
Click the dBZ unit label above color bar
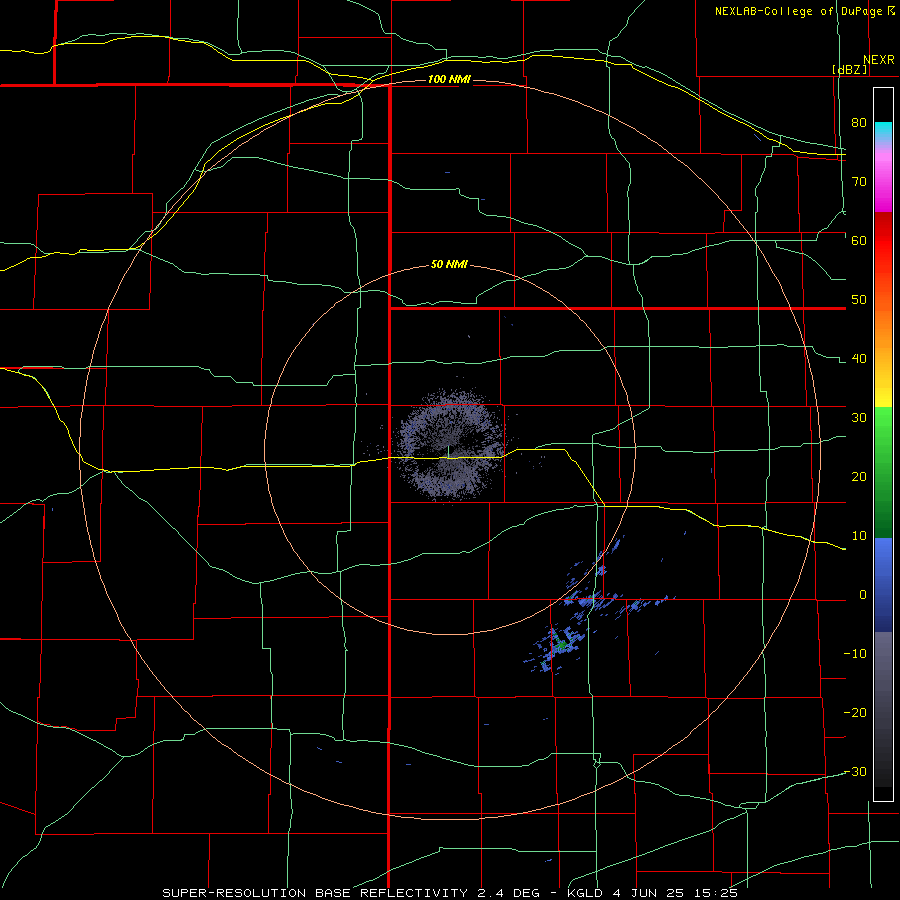coord(849,69)
